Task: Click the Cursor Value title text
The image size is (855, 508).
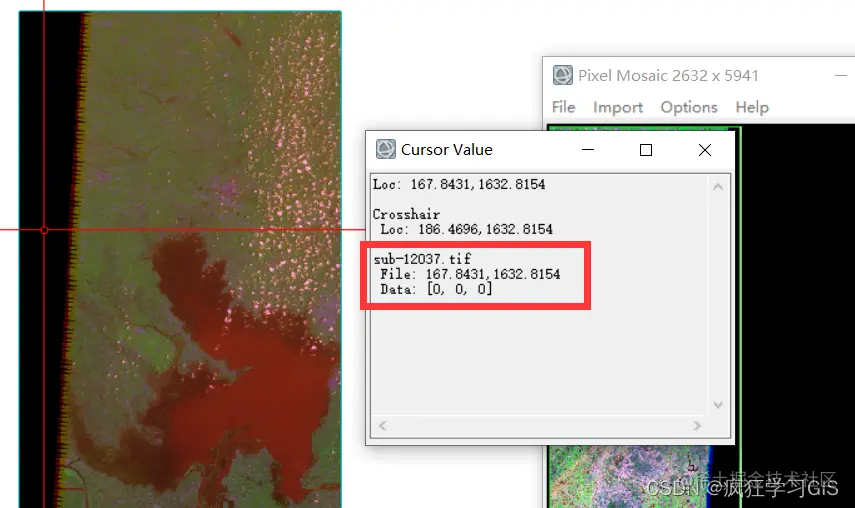Action: pyautogui.click(x=447, y=149)
